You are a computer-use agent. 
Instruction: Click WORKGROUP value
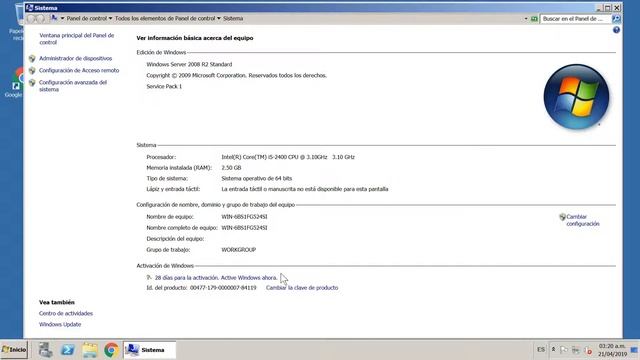coord(238,249)
